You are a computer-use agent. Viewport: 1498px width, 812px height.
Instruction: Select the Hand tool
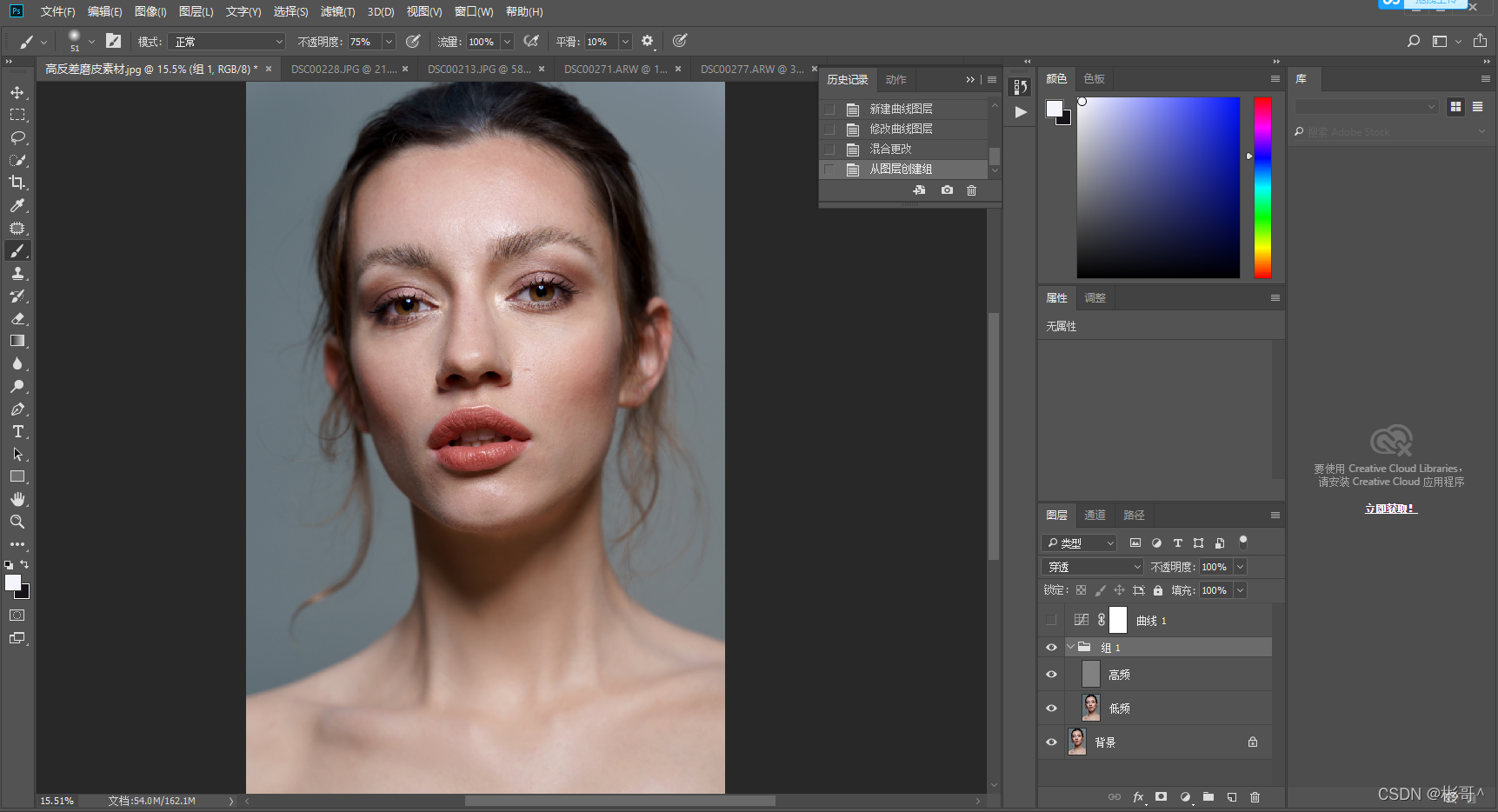[x=17, y=499]
